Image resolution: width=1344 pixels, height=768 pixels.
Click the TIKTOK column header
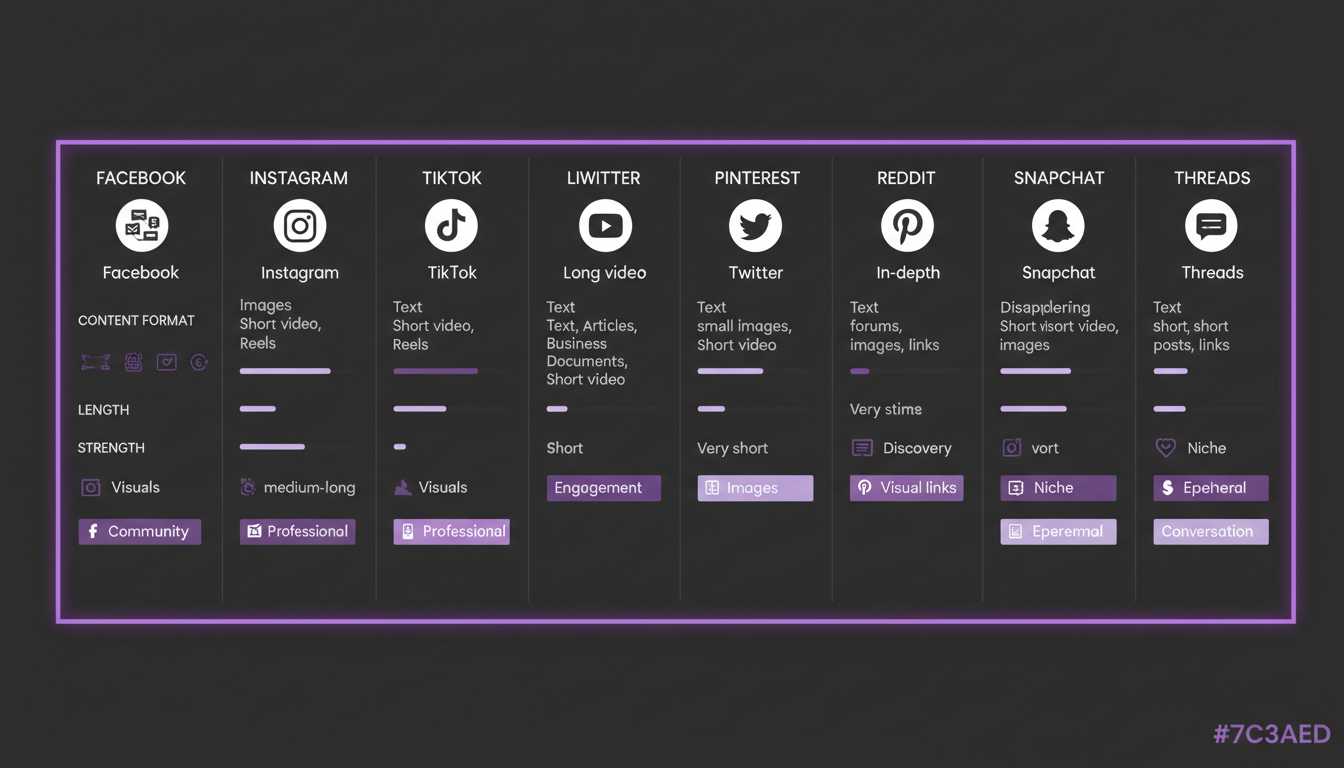click(x=452, y=178)
